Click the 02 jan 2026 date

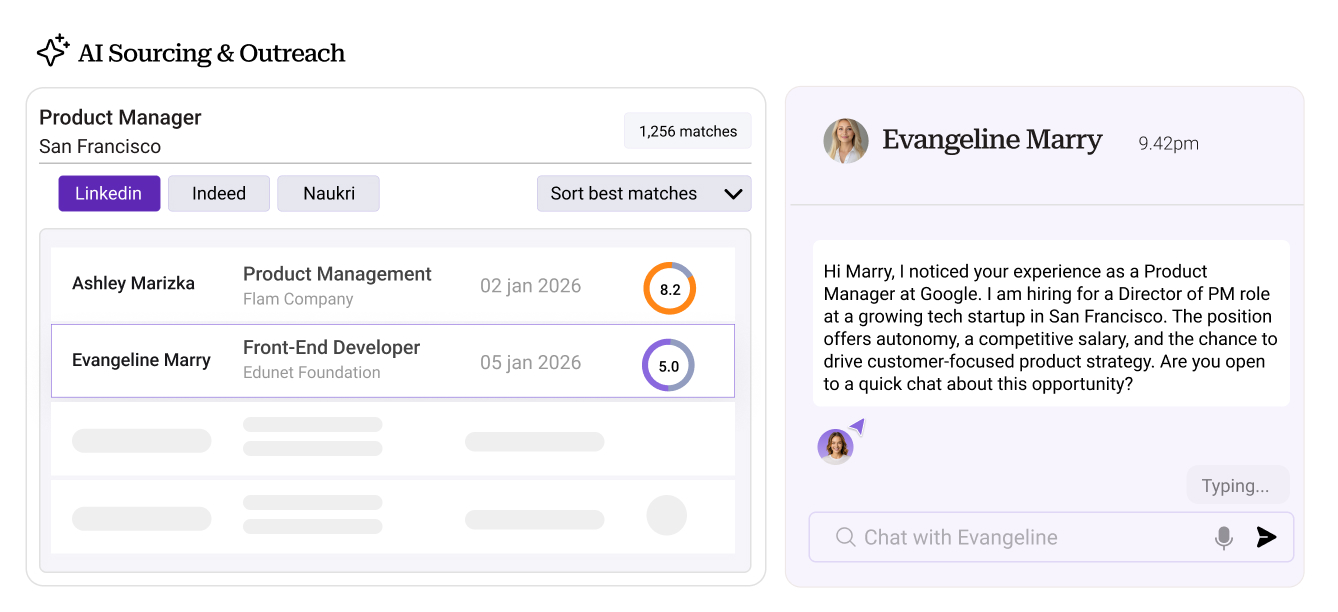530,286
